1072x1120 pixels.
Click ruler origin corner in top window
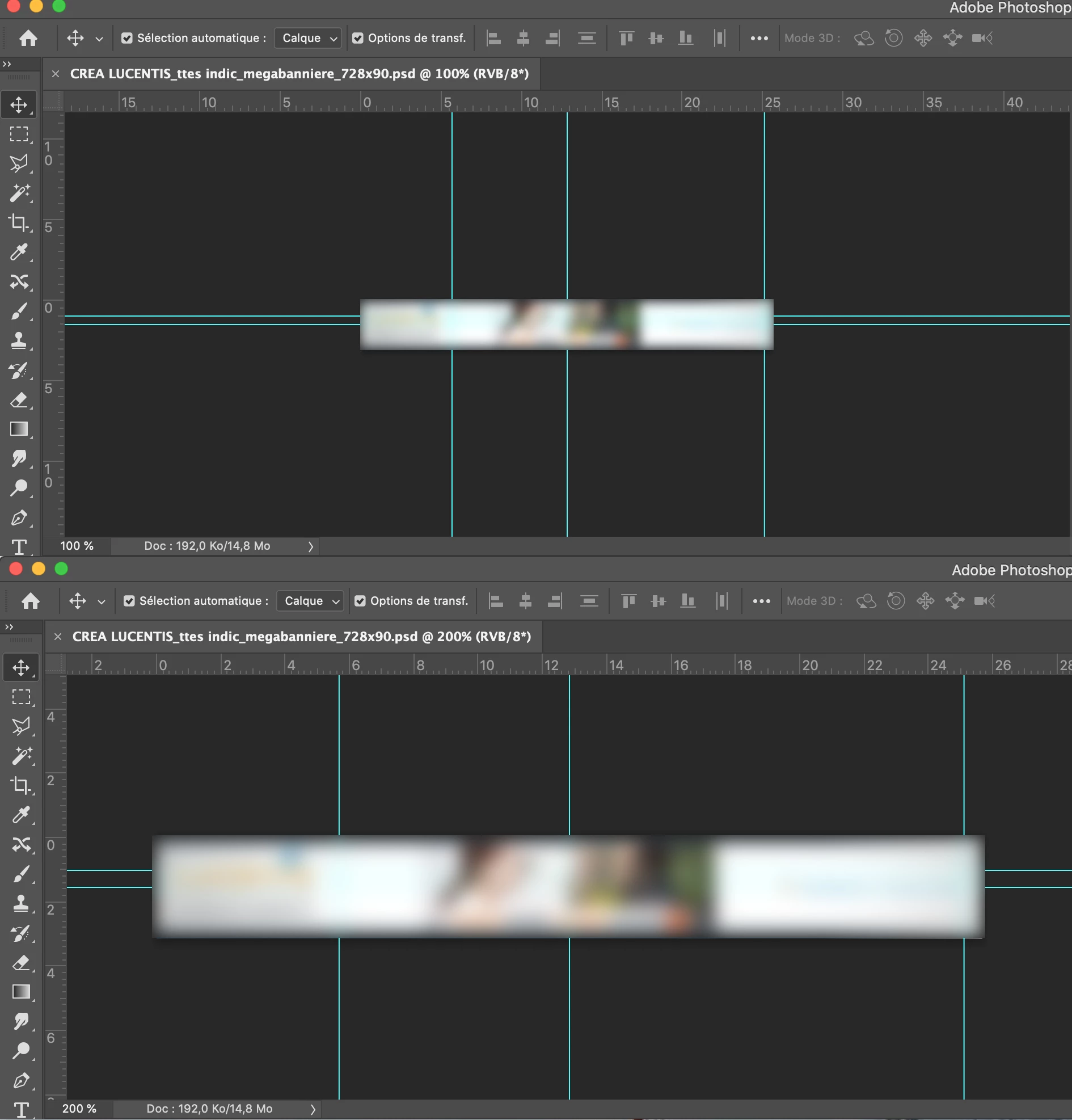click(53, 101)
